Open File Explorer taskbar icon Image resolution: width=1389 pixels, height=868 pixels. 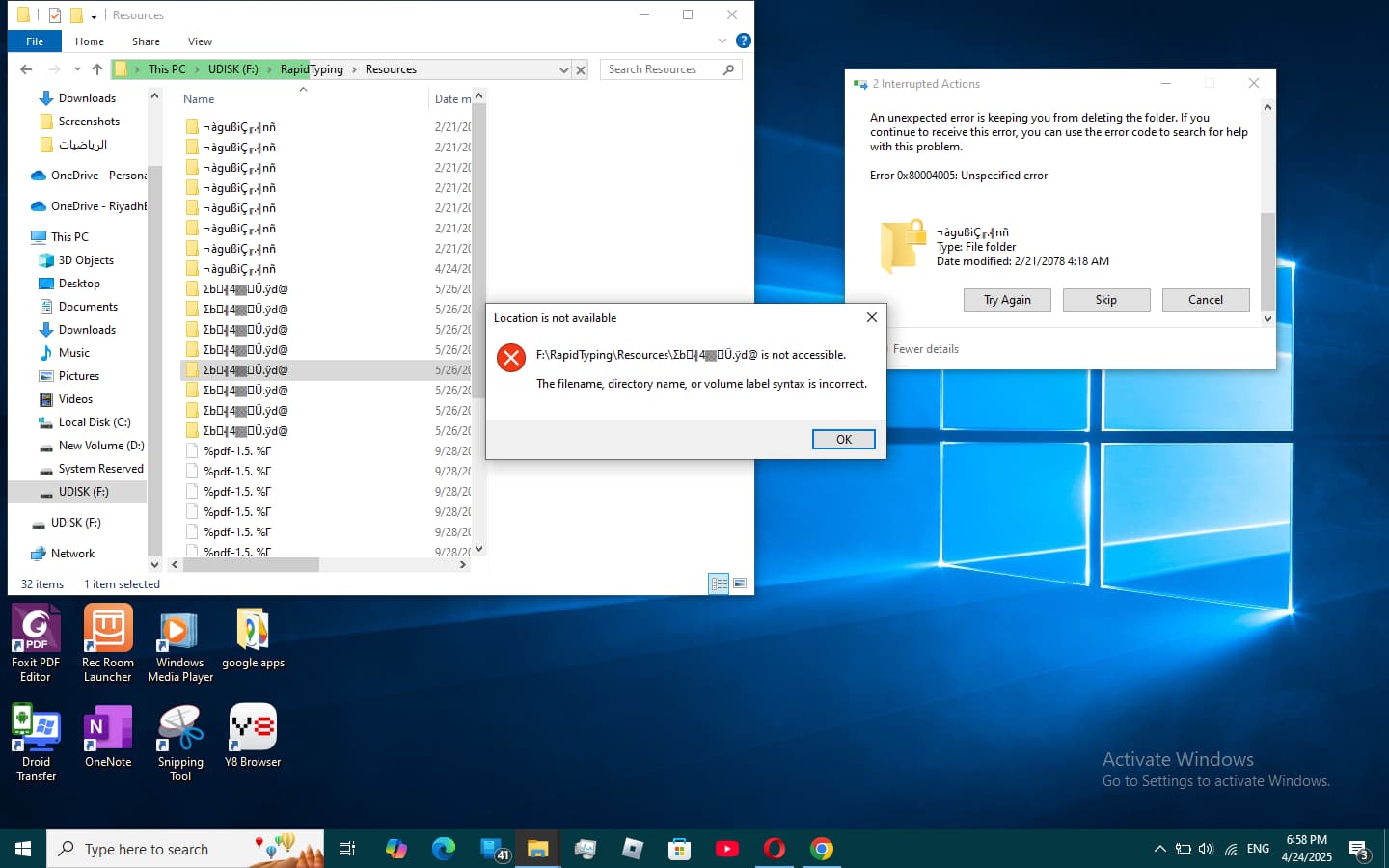pyautogui.click(x=537, y=849)
